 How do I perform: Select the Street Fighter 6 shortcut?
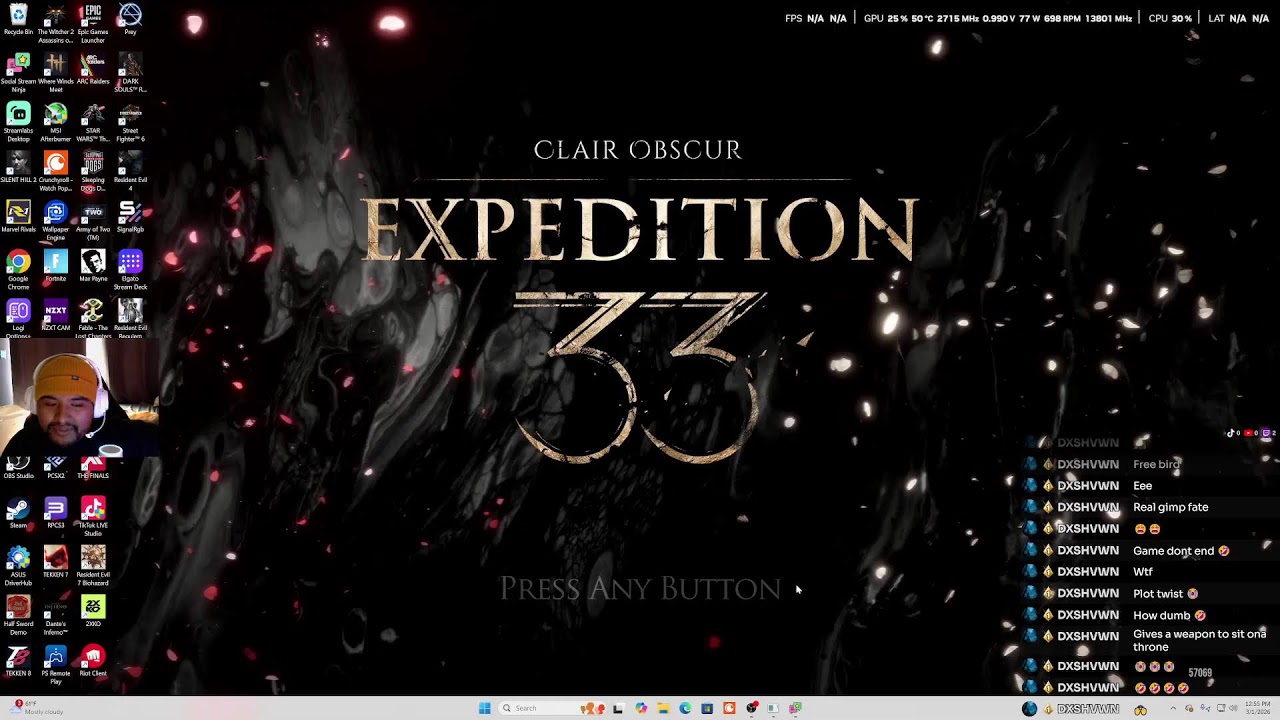[x=130, y=122]
